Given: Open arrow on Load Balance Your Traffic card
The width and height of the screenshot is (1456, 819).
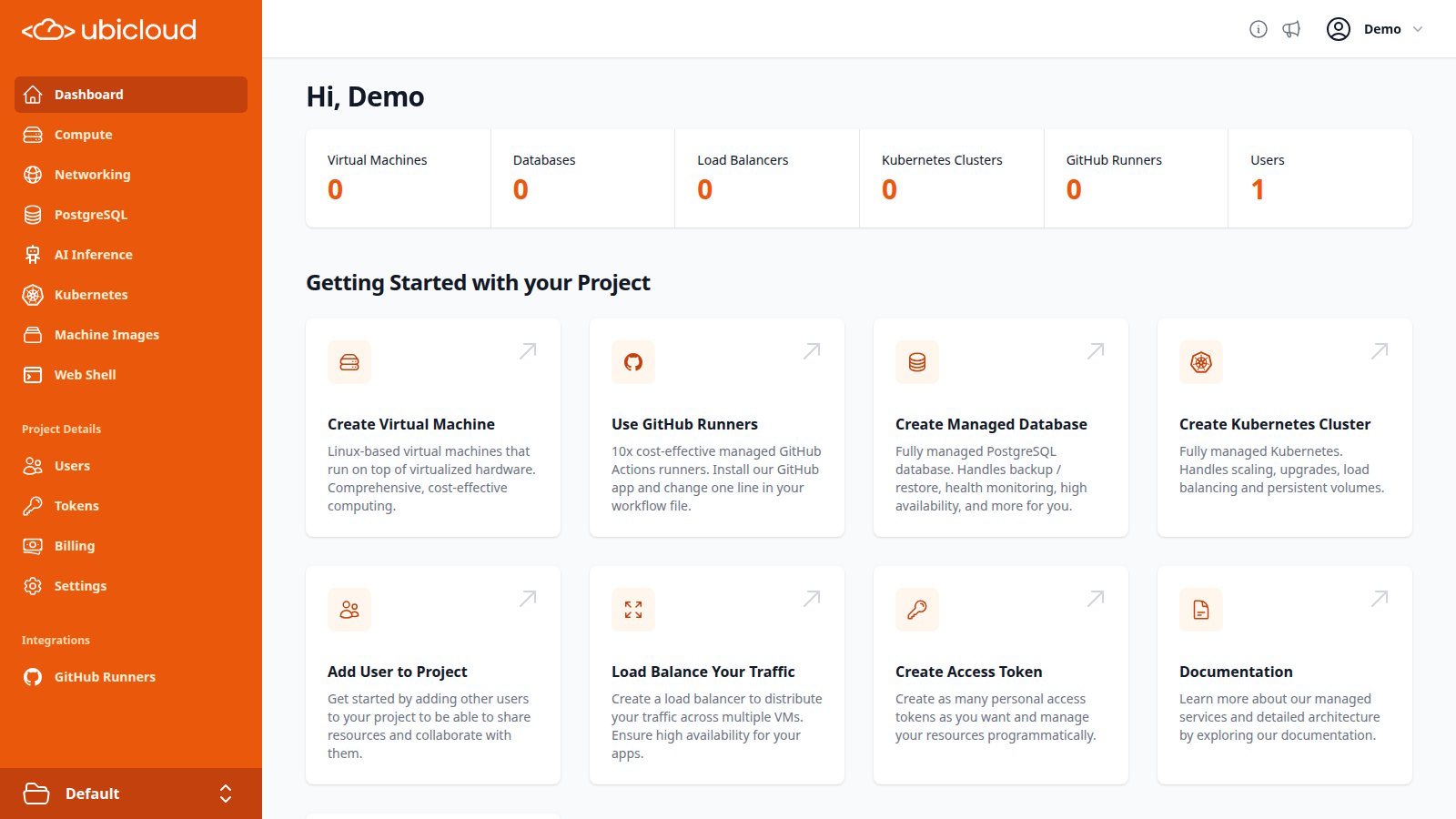Looking at the screenshot, I should tap(812, 599).
